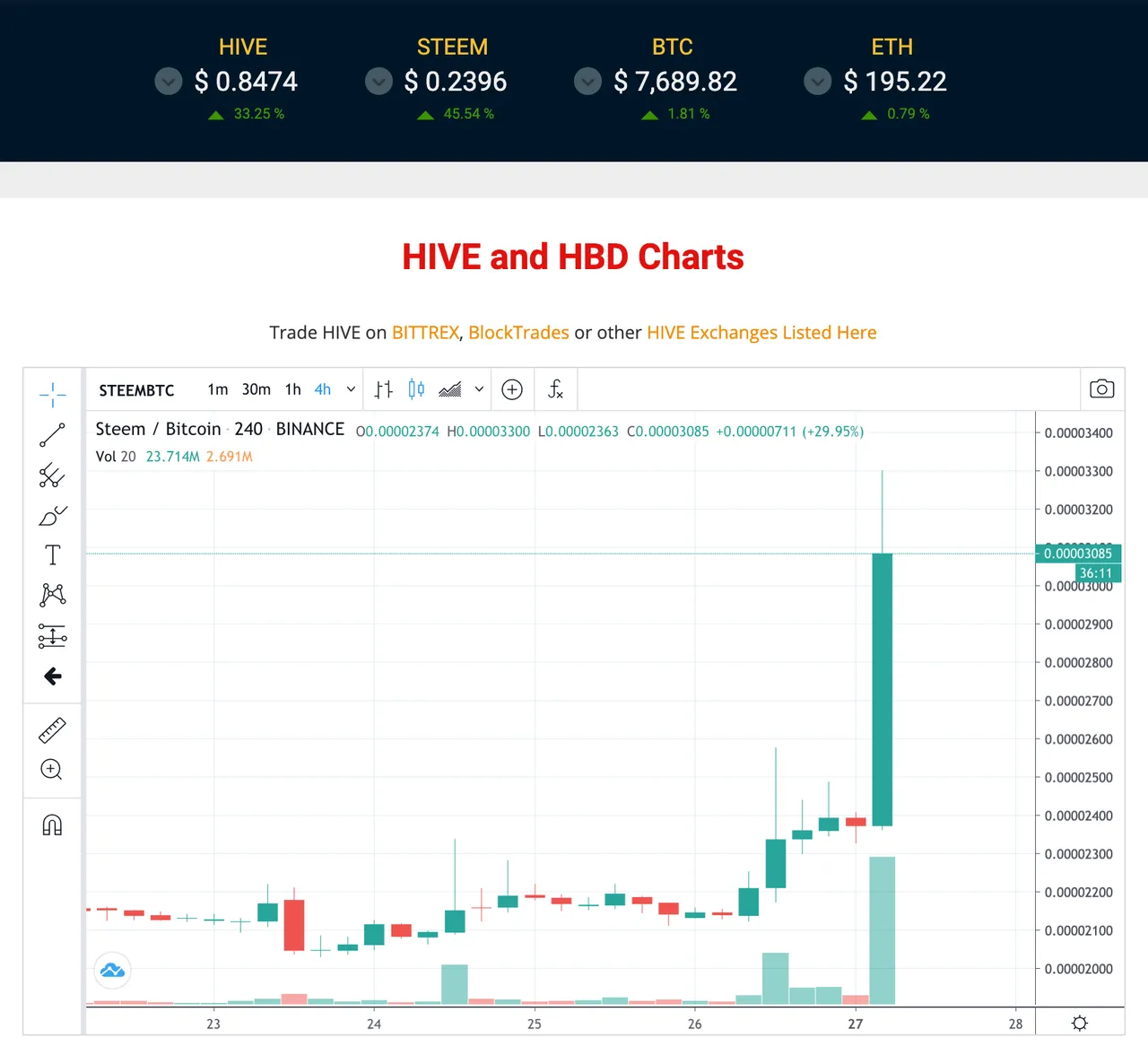Toggle the magnet snap mode
1148x1047 pixels.
[x=53, y=825]
